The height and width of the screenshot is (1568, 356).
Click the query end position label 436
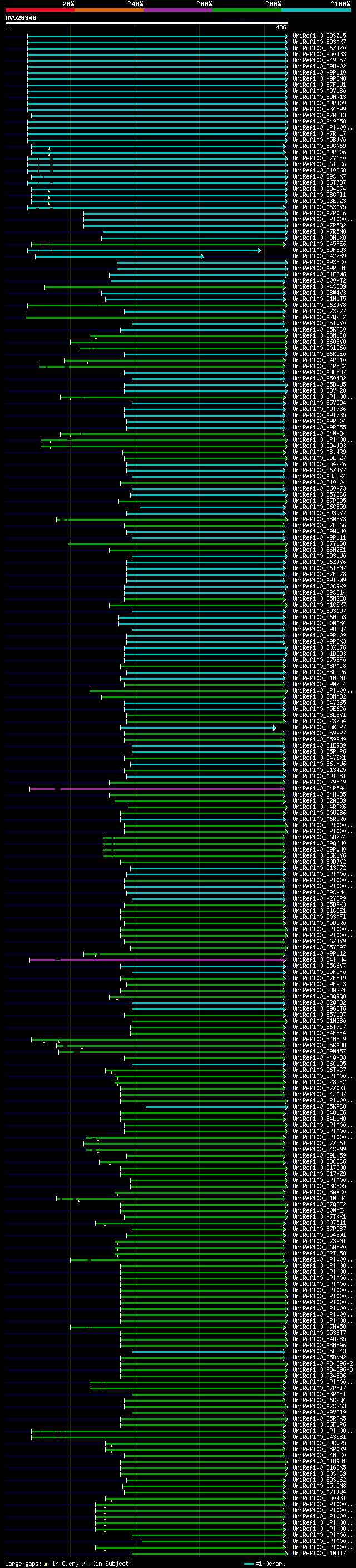280,27
